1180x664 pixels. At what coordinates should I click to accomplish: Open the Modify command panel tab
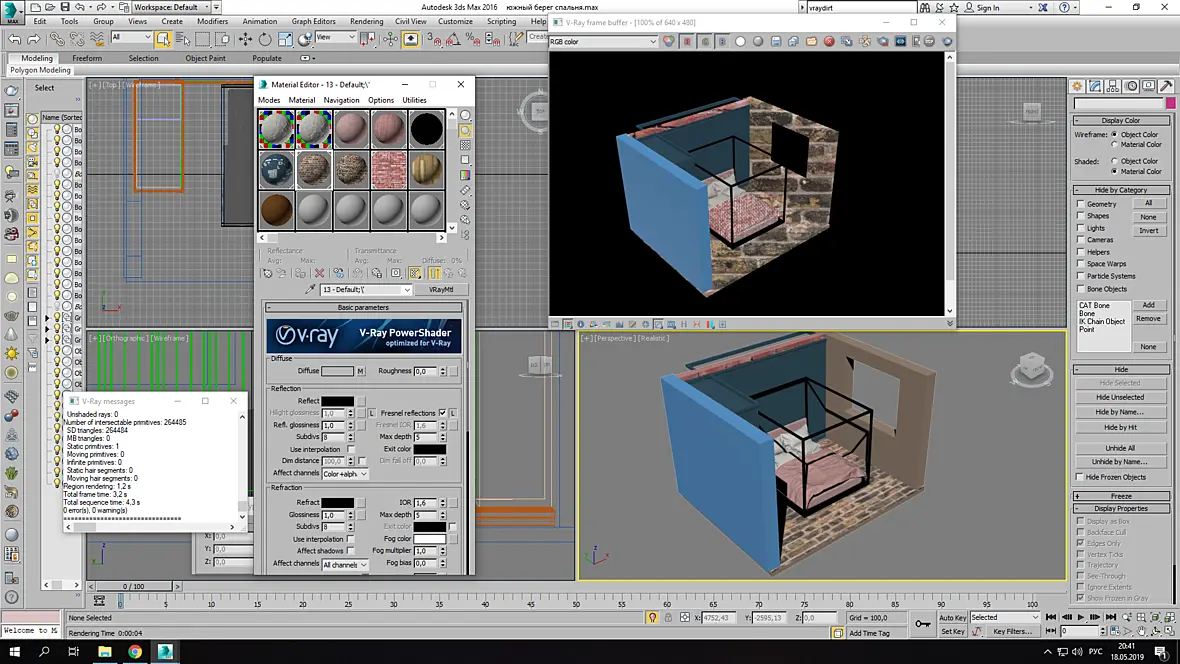[1095, 87]
